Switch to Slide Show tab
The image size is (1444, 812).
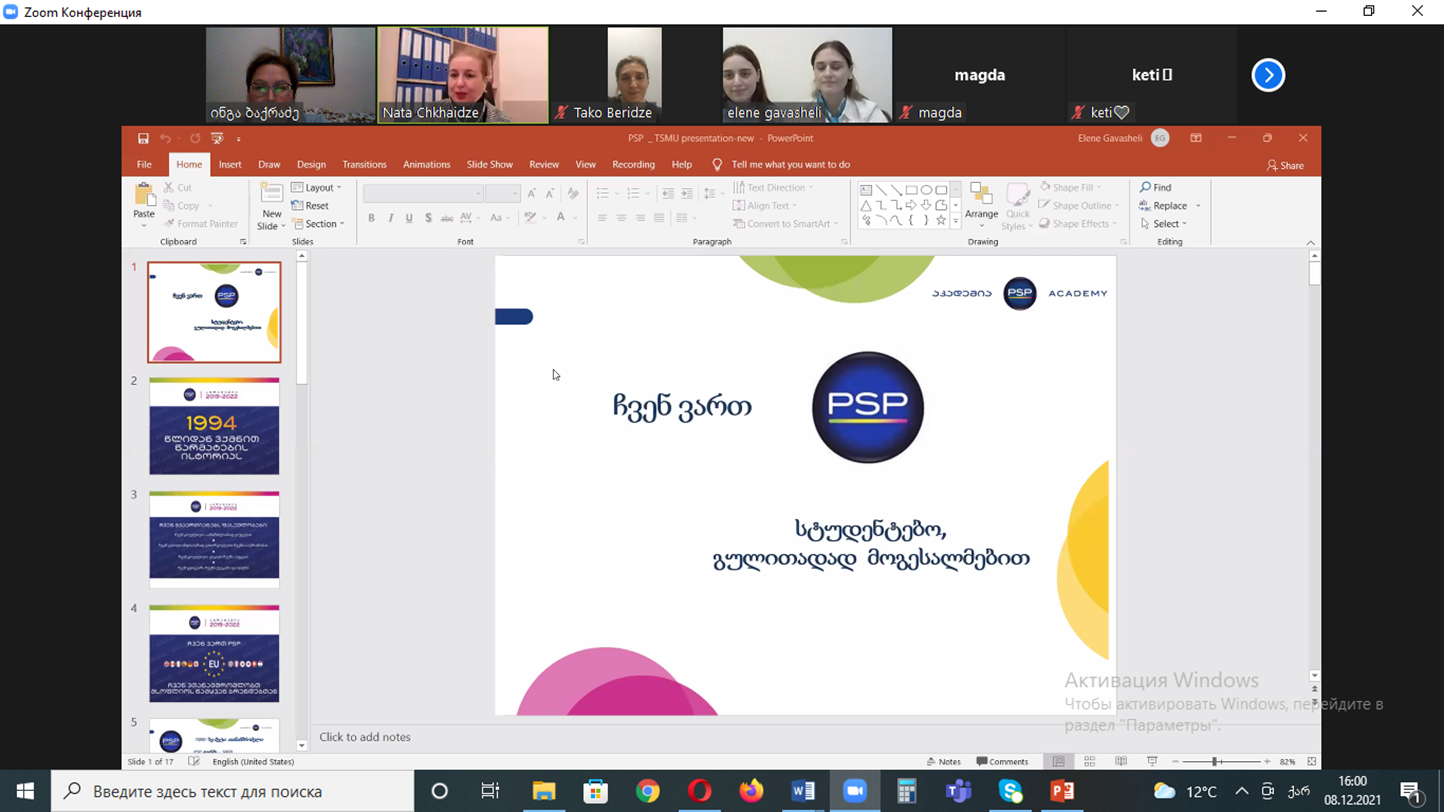[x=490, y=165]
